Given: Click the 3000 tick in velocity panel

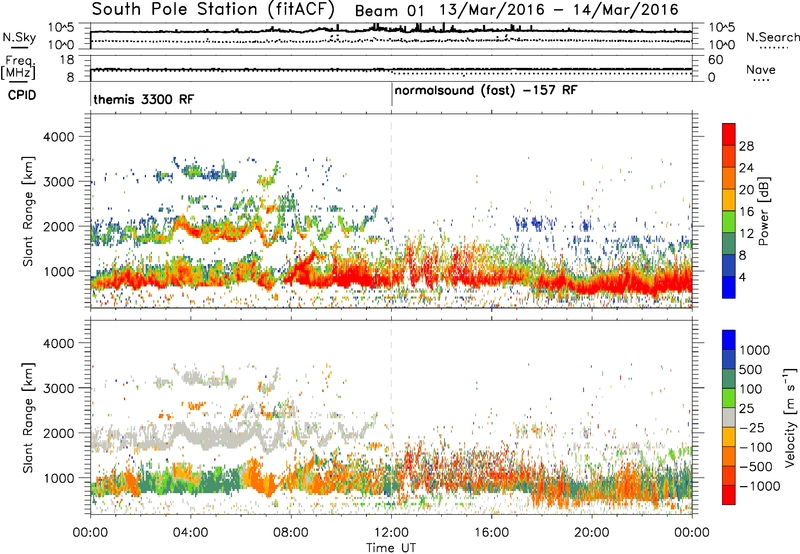Looking at the screenshot, I should click(x=58, y=388).
